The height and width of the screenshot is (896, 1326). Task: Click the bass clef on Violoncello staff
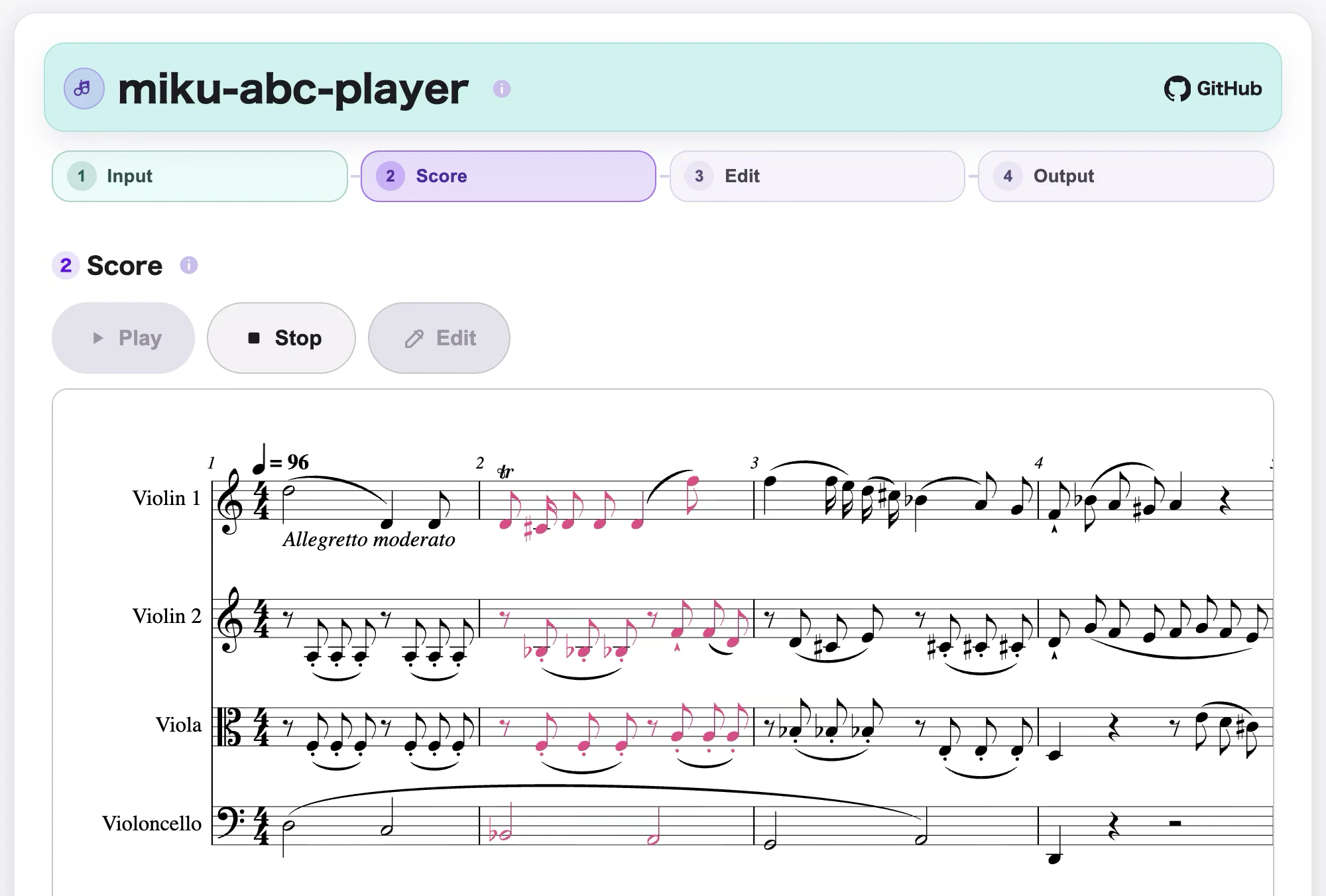tap(231, 822)
